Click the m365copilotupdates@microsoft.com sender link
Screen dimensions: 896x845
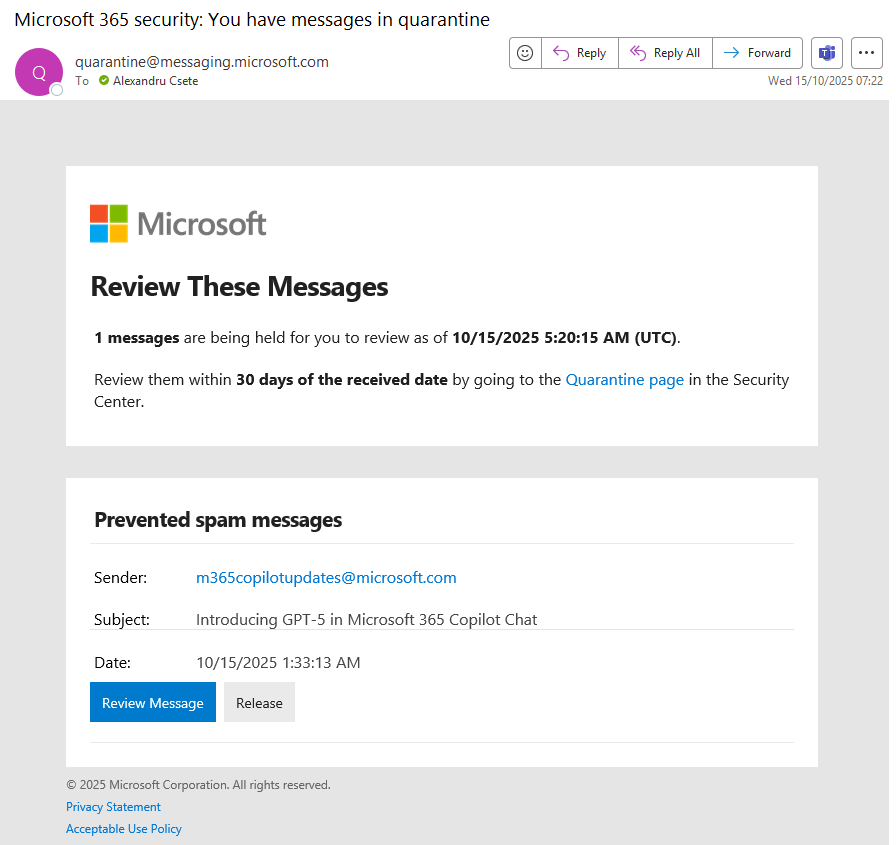(326, 578)
